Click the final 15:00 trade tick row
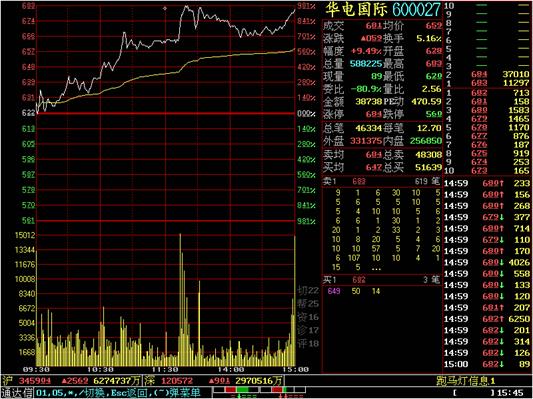Screen dimensions: 533x399 (487, 364)
